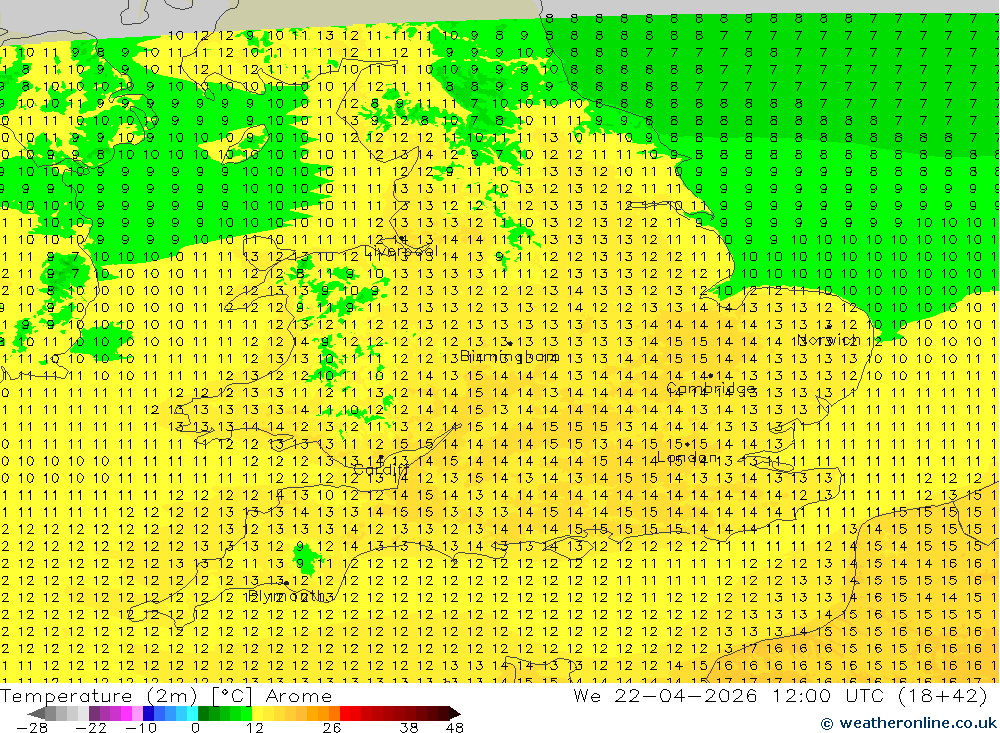1000x733 pixels.
Task: Click the London city label
Action: click(x=687, y=457)
